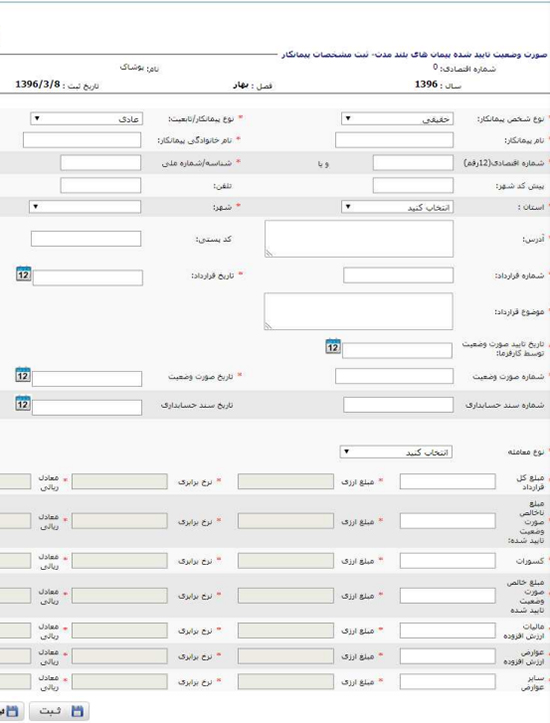Focus the کسورات amount field
Screen dimensions: 550x723
click(x=448, y=561)
